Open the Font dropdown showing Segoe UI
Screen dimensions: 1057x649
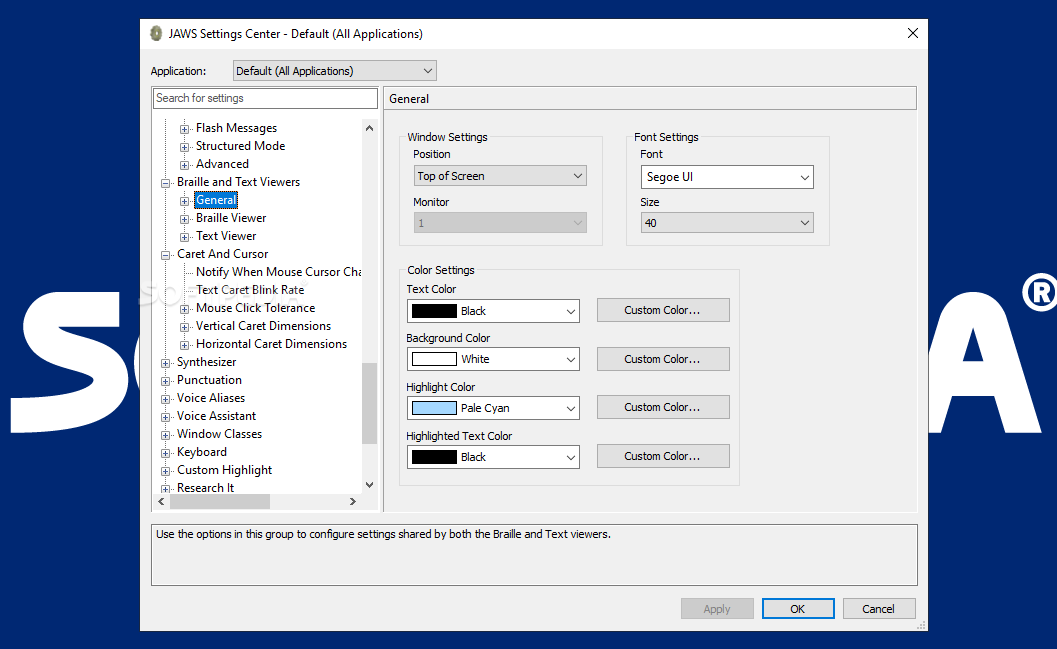point(727,177)
